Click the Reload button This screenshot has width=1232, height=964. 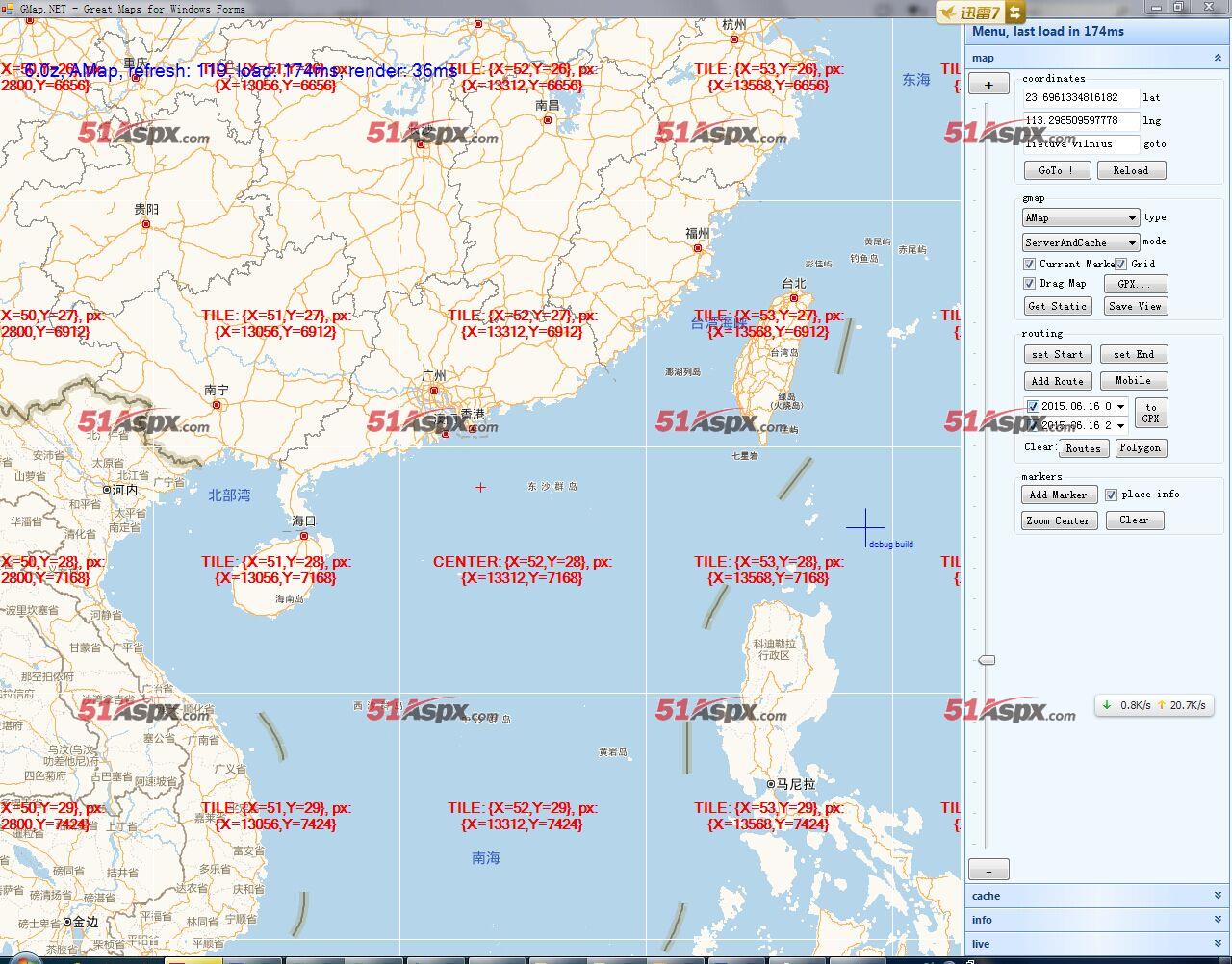tap(1131, 170)
